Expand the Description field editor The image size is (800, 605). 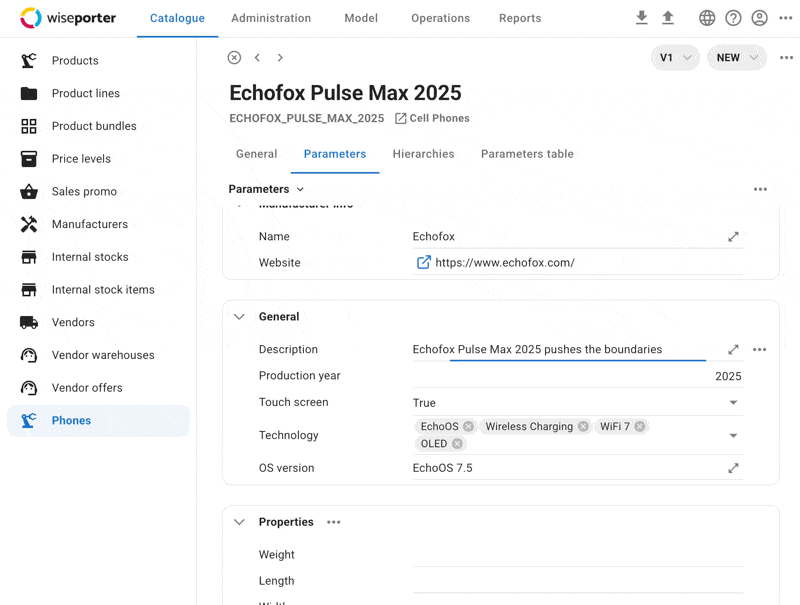(x=733, y=349)
